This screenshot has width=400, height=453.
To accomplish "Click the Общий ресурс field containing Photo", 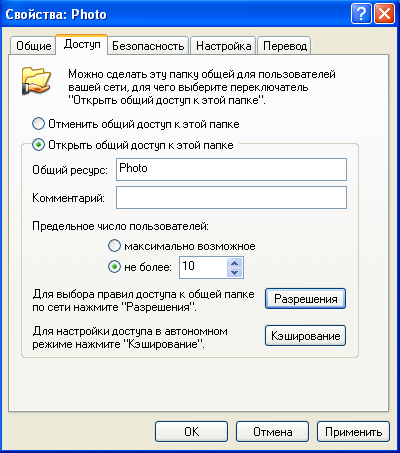I will coord(231,169).
